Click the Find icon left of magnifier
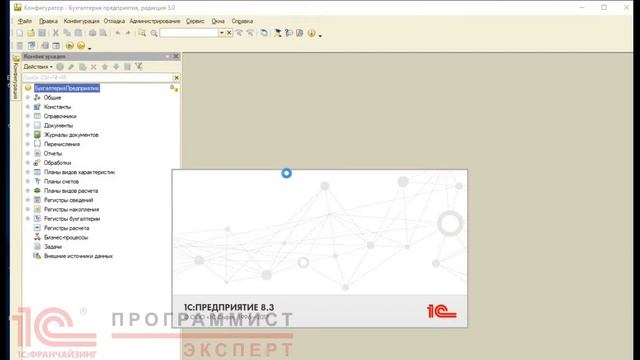Viewport: 640px width, 360px height. coord(142,33)
